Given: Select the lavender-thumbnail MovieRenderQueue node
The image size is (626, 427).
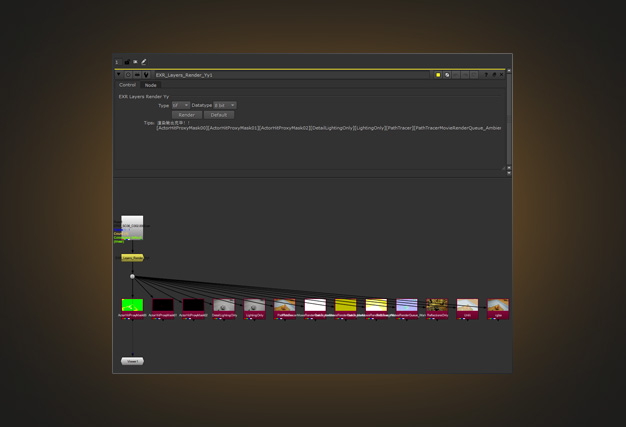Looking at the screenshot, I should [406, 309].
